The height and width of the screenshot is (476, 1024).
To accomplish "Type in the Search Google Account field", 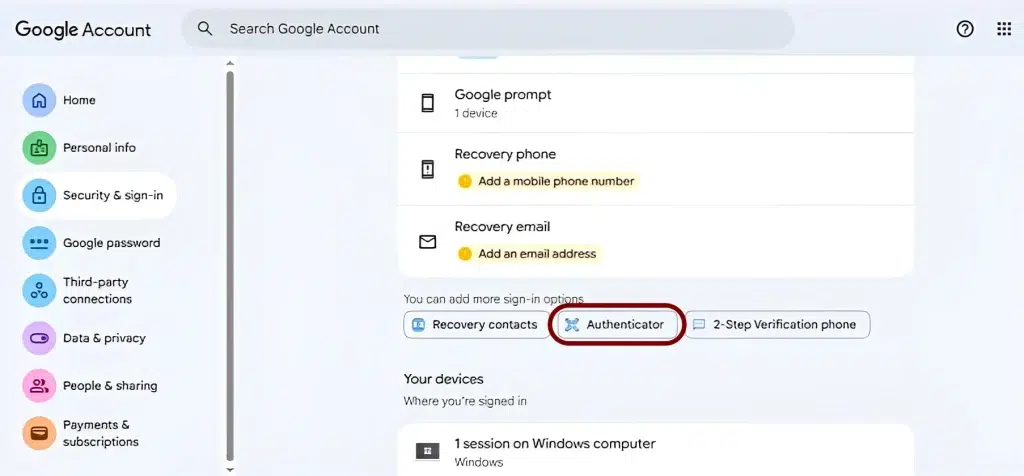I will (500, 29).
